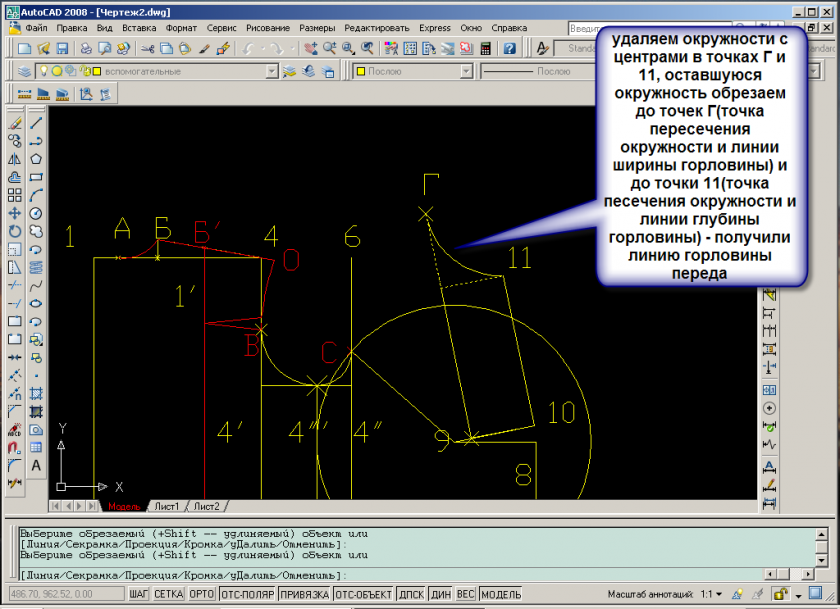Viewport: 840px width, 609px height.
Task: Toggle СЕТКА grid display
Action: 168,594
